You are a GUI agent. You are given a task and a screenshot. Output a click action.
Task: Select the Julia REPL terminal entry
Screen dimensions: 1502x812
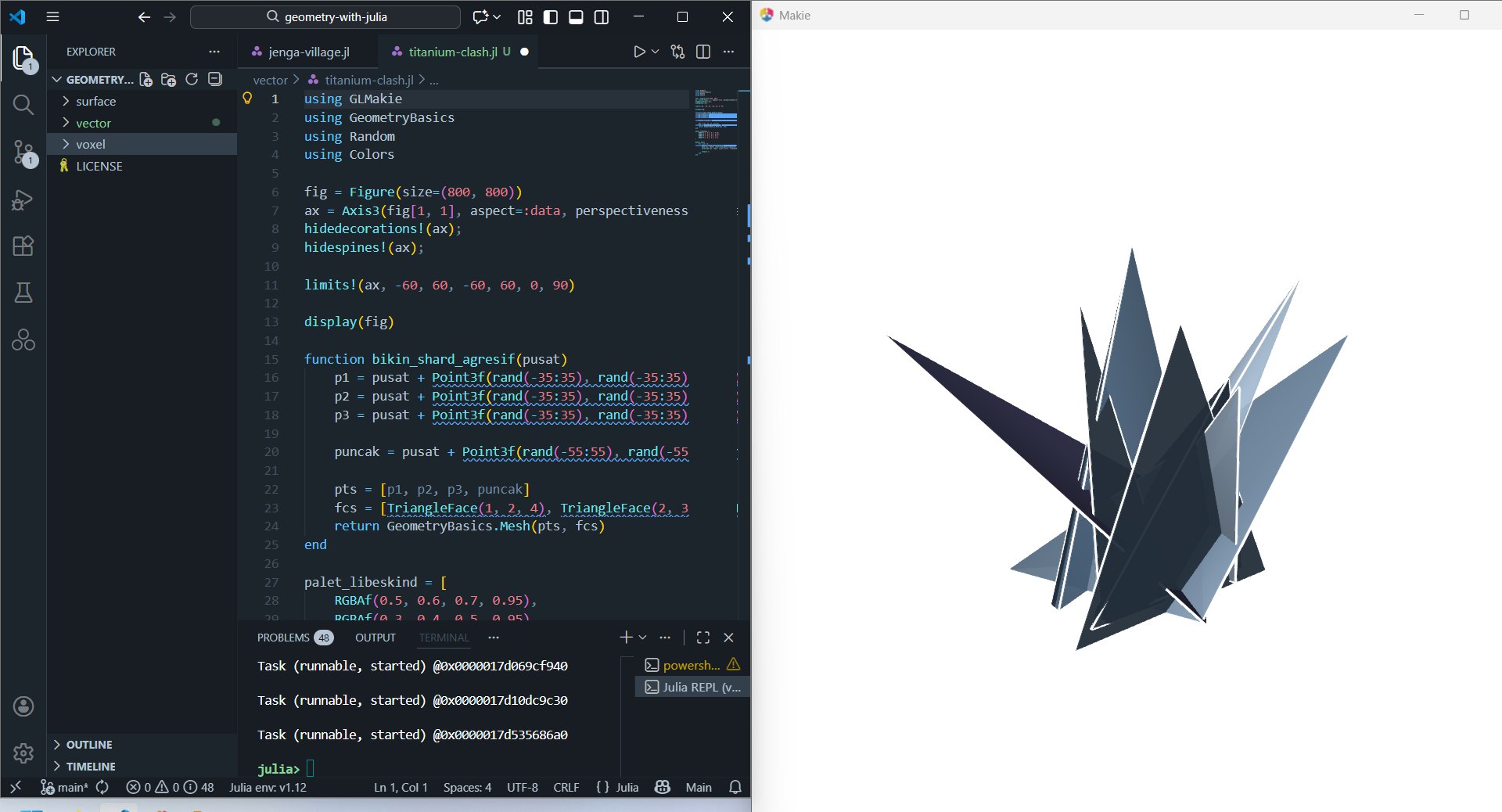pos(692,687)
